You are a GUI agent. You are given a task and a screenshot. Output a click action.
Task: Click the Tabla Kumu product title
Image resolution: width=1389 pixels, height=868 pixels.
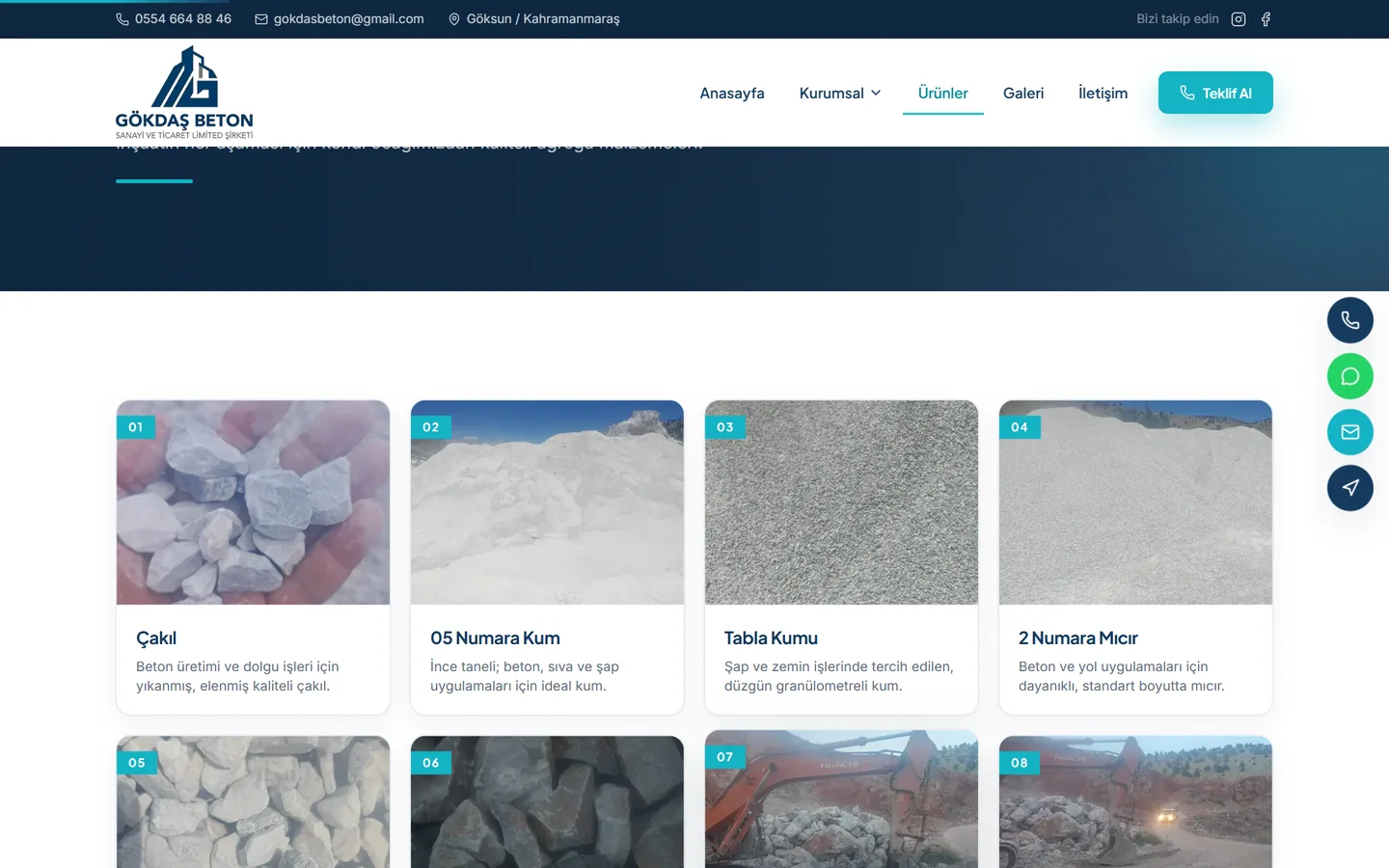pyautogui.click(x=771, y=638)
